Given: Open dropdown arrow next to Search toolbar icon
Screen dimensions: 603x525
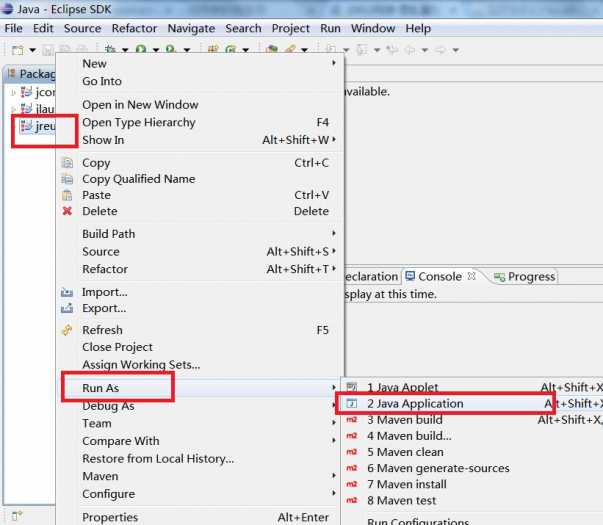Looking at the screenshot, I should coord(305,50).
